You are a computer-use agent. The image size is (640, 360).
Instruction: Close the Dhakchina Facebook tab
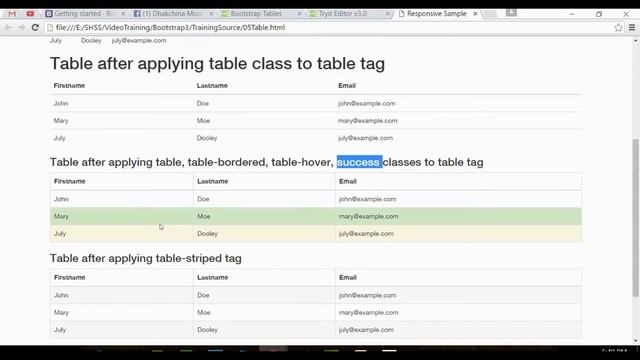click(211, 14)
